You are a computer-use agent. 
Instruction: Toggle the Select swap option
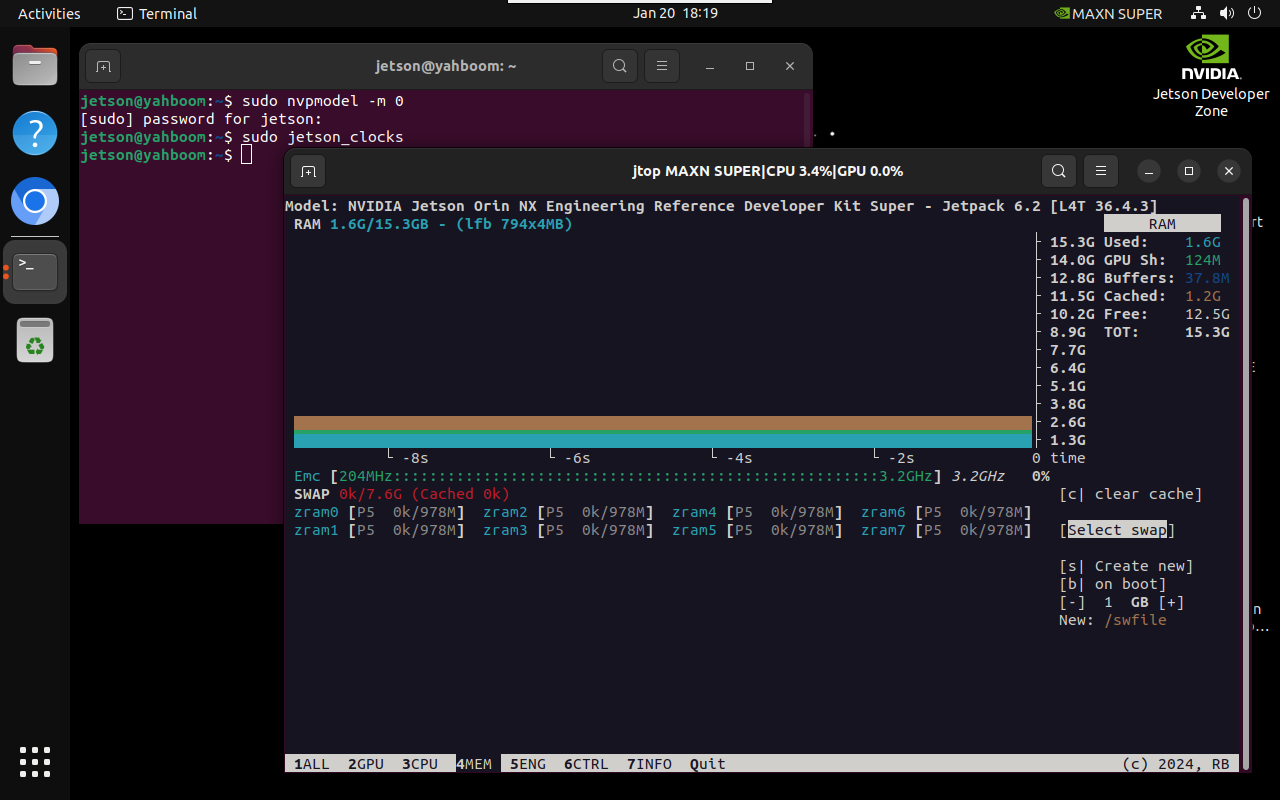pos(1116,530)
